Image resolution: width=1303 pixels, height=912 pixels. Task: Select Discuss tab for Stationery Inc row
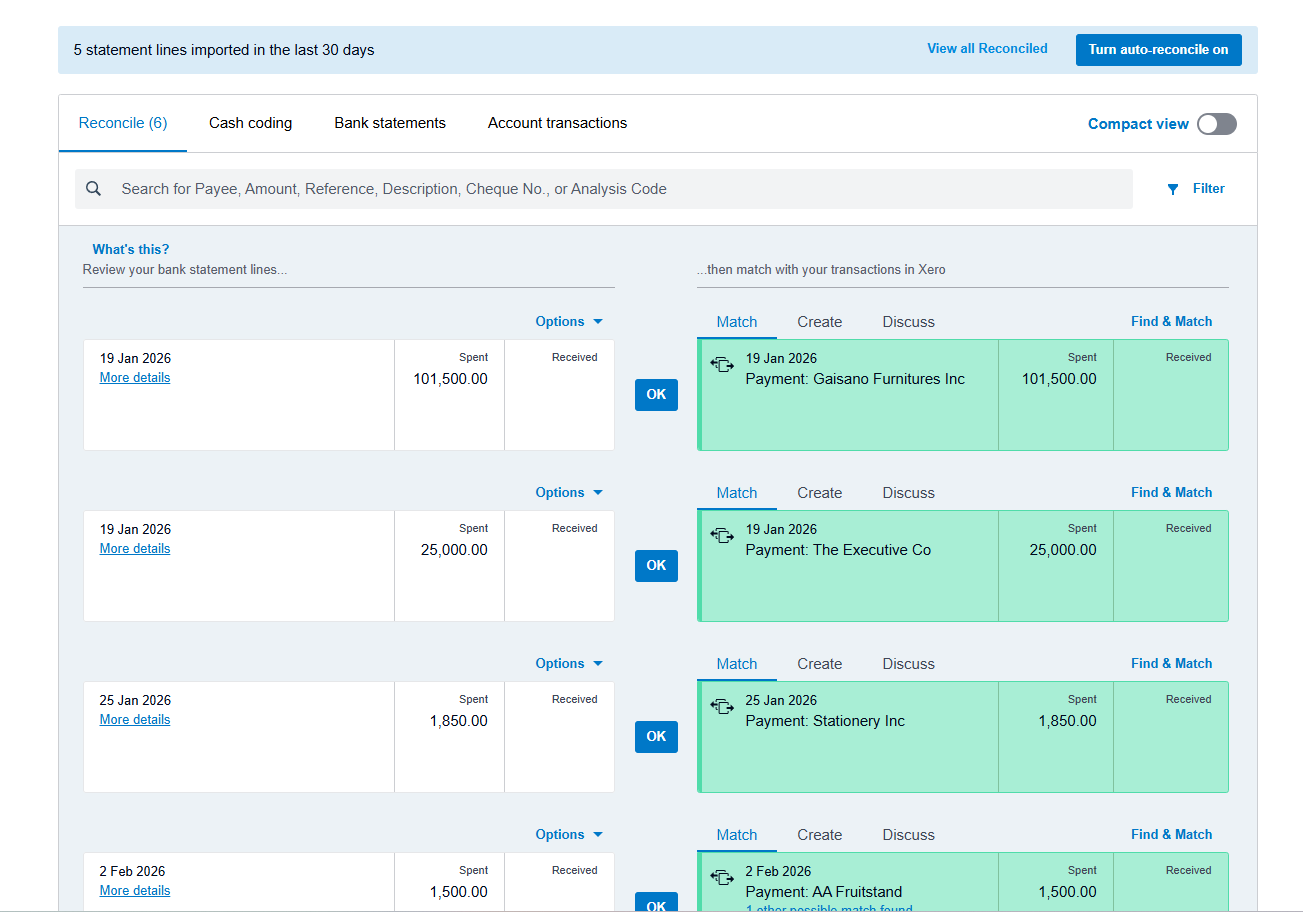(x=909, y=664)
